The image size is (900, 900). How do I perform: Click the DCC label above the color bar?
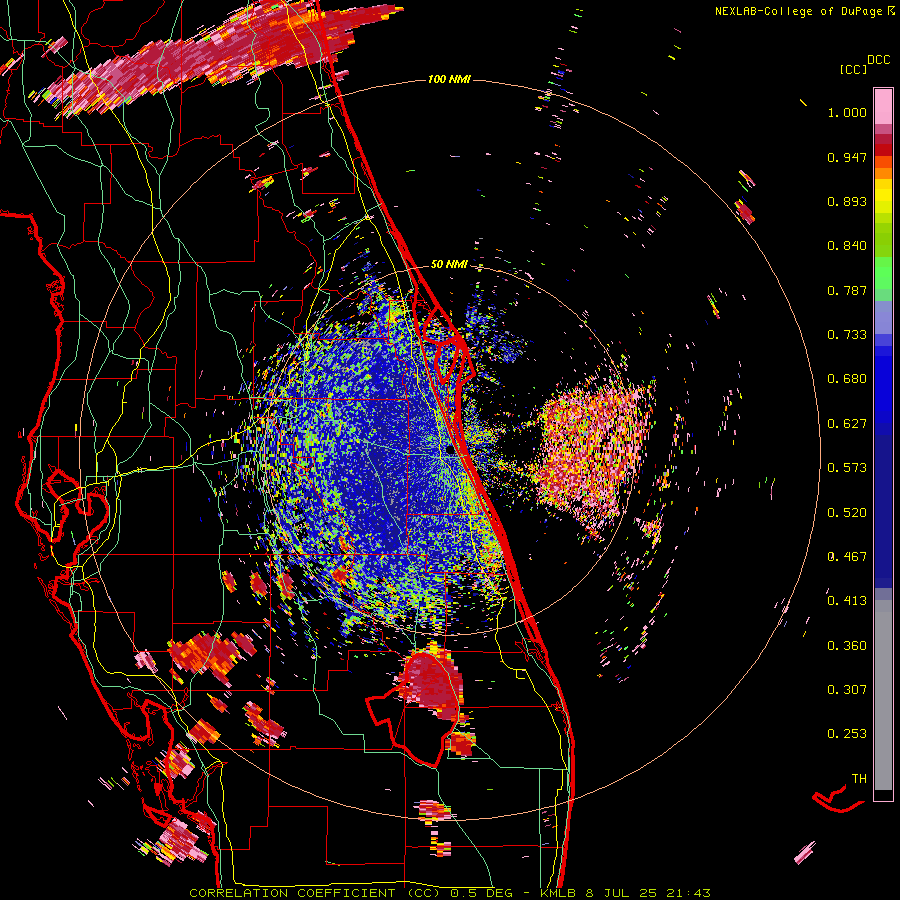tap(878, 60)
